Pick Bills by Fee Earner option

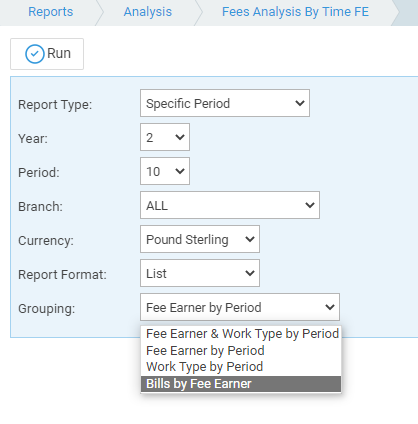tap(241, 384)
